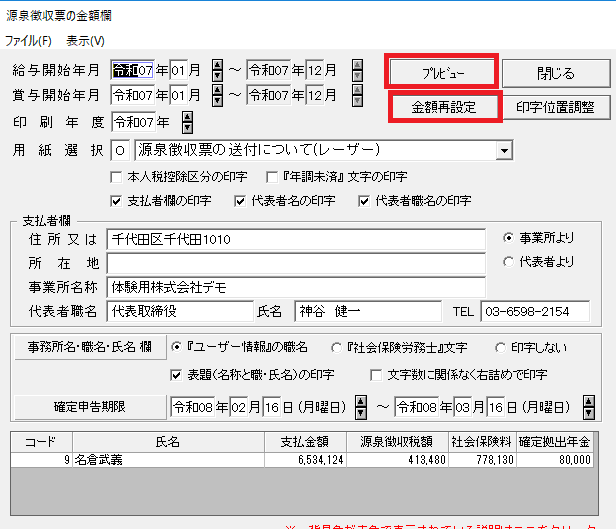Click the プレビュー (Preview) button
Image resolution: width=616 pixels, height=529 pixels.
tap(443, 72)
